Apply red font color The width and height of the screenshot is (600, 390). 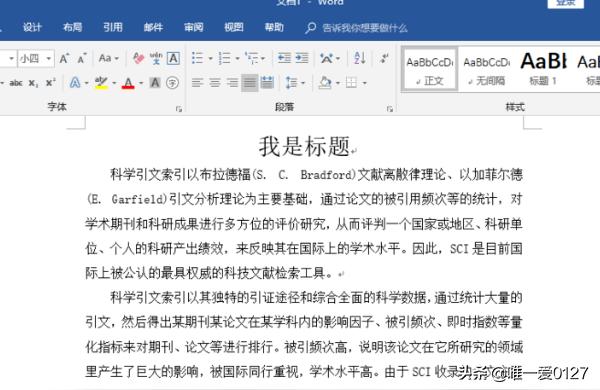point(128,83)
